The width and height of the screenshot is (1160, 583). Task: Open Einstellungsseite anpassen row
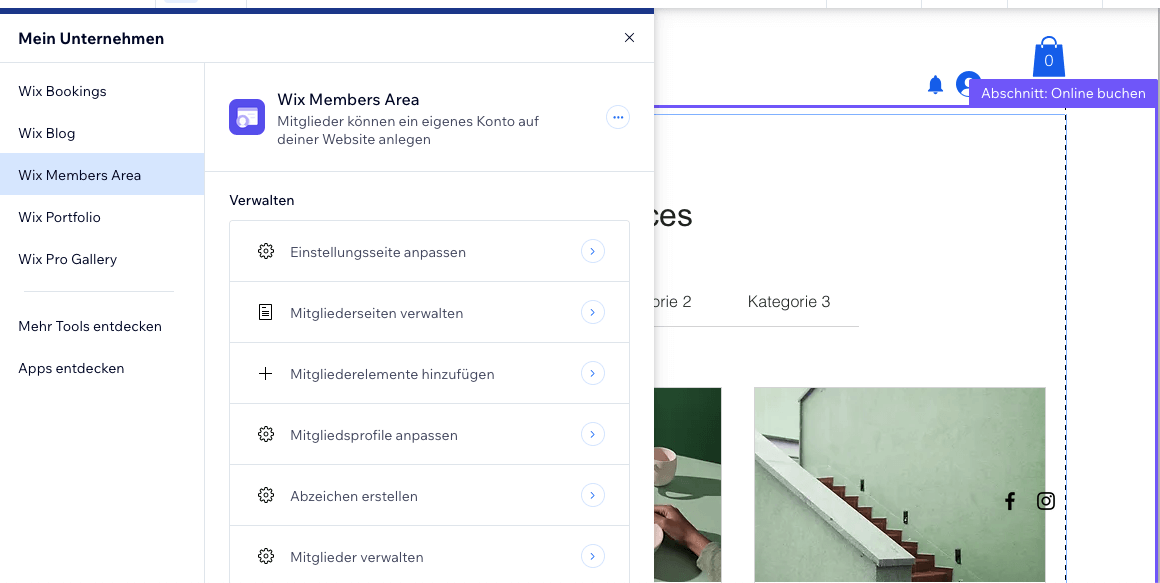click(x=429, y=252)
